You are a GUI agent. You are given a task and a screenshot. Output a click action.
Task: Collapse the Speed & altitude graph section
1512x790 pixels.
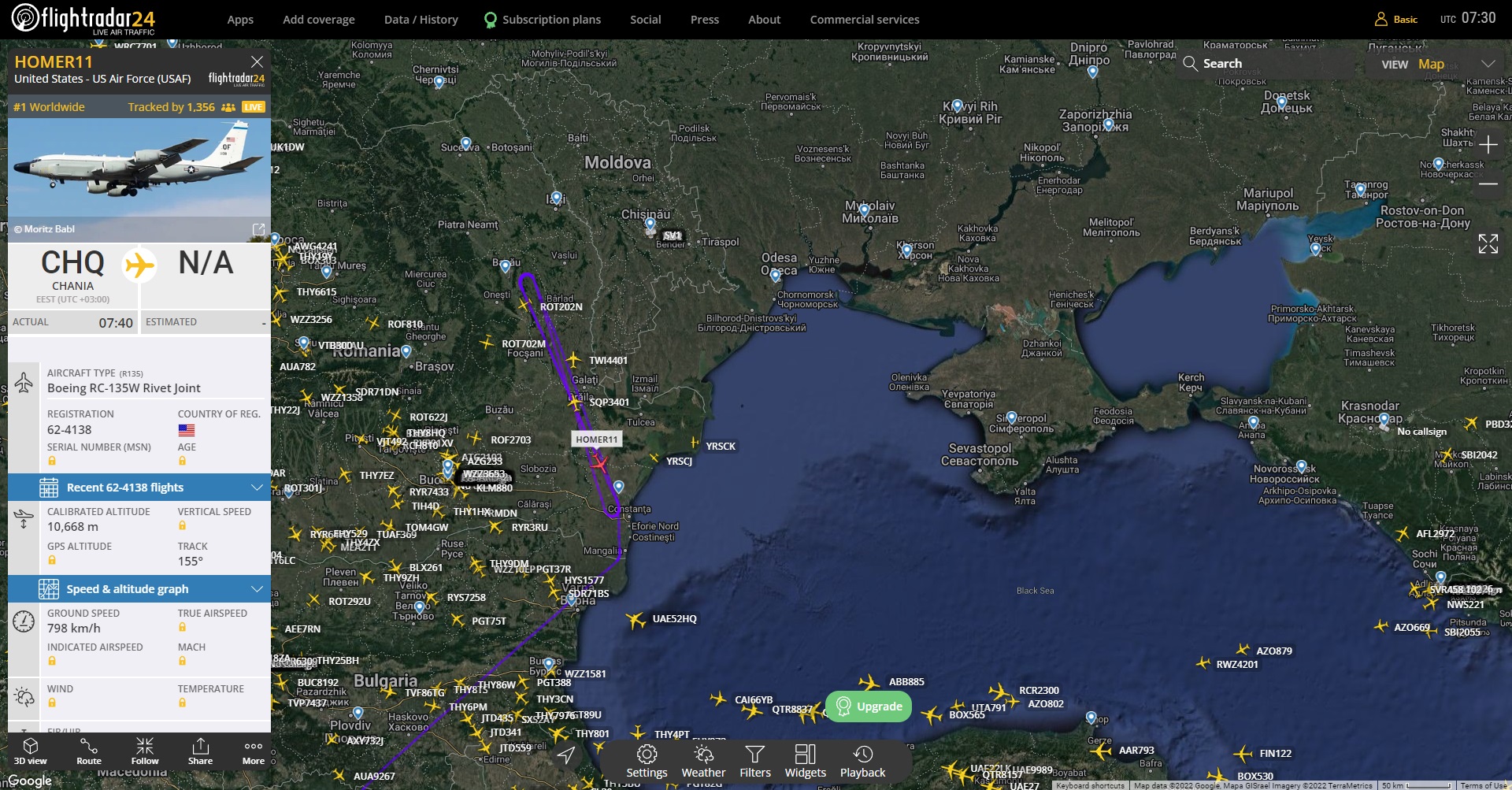click(x=257, y=589)
